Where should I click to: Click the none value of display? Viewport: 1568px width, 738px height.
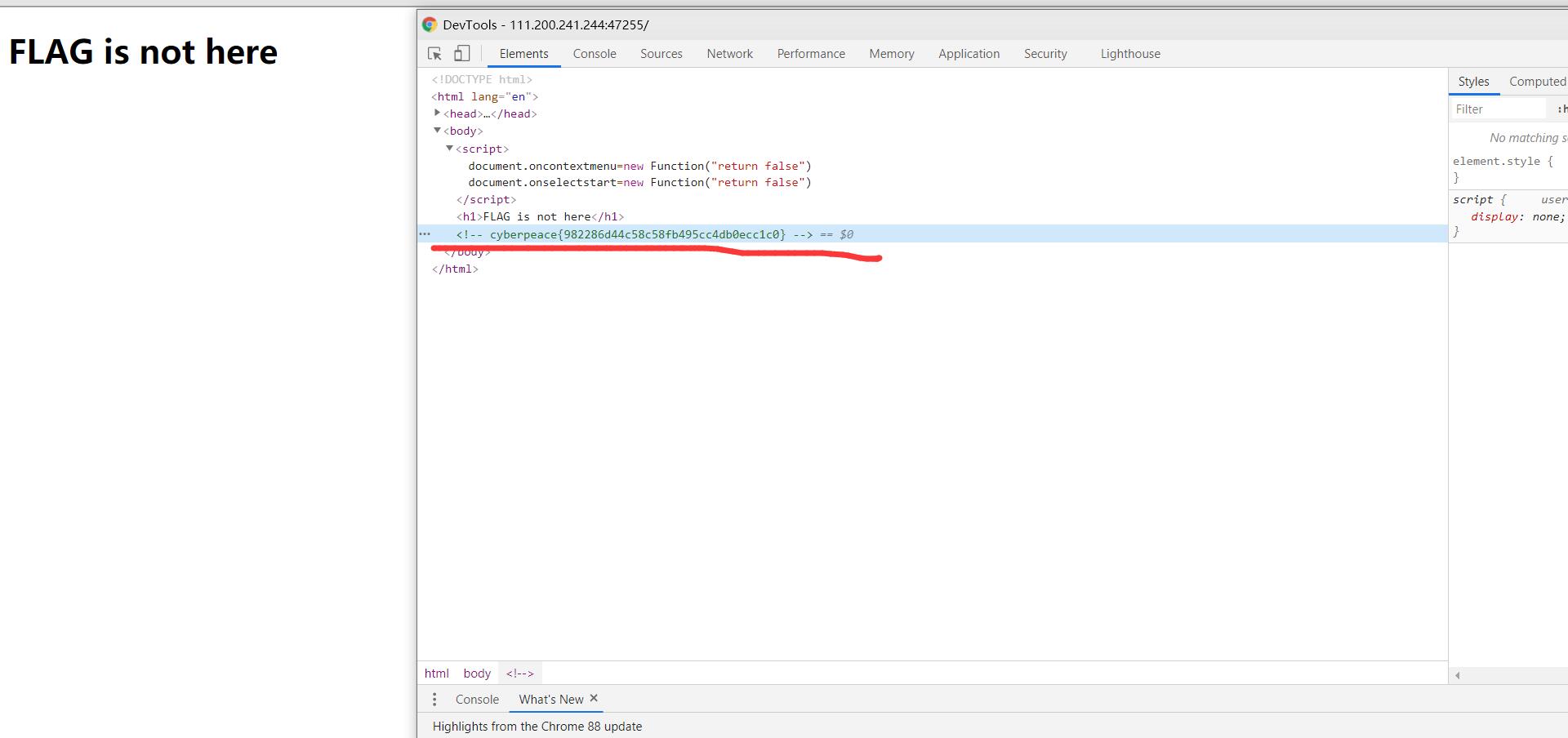point(1545,217)
